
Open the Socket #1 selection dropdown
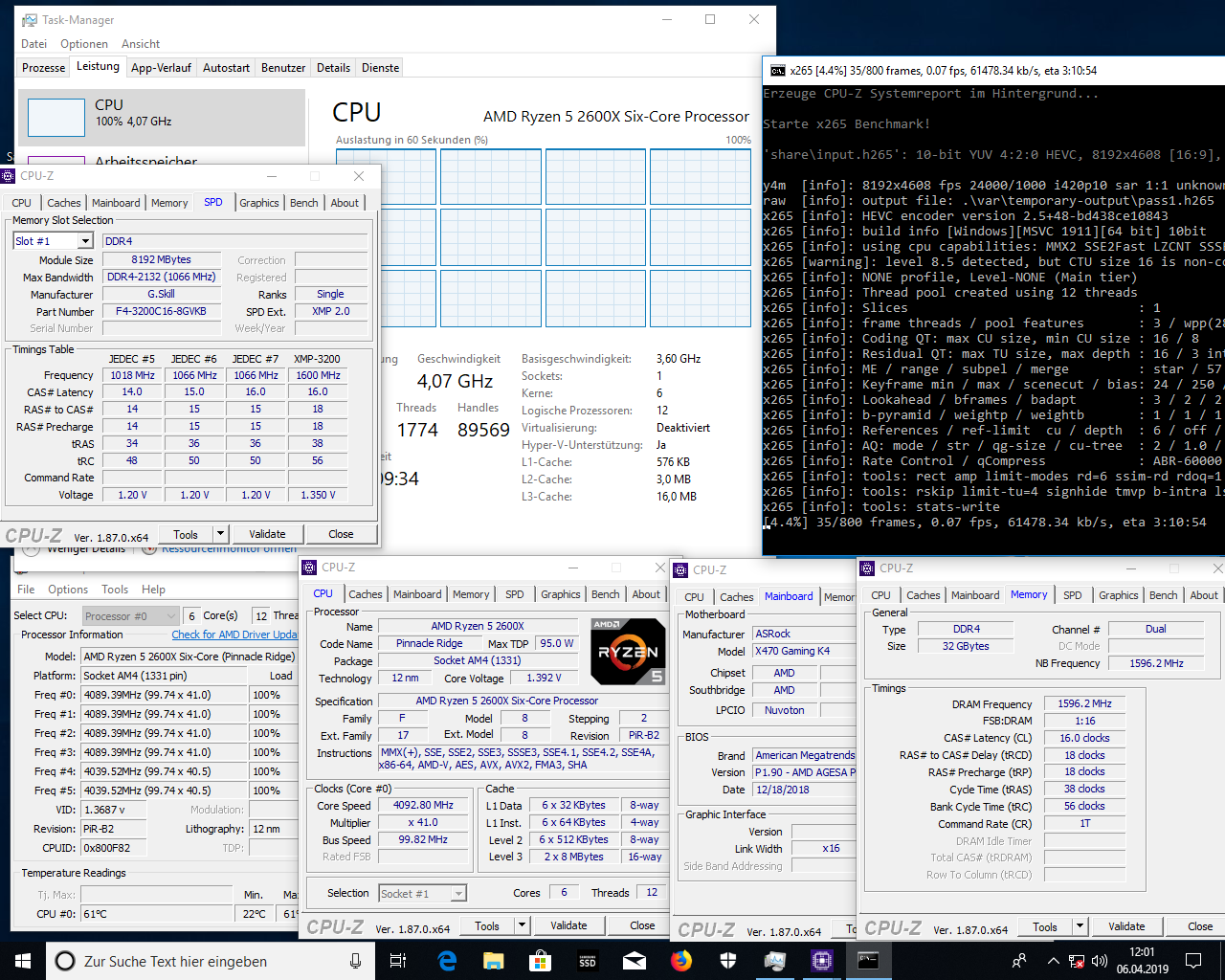(x=458, y=894)
